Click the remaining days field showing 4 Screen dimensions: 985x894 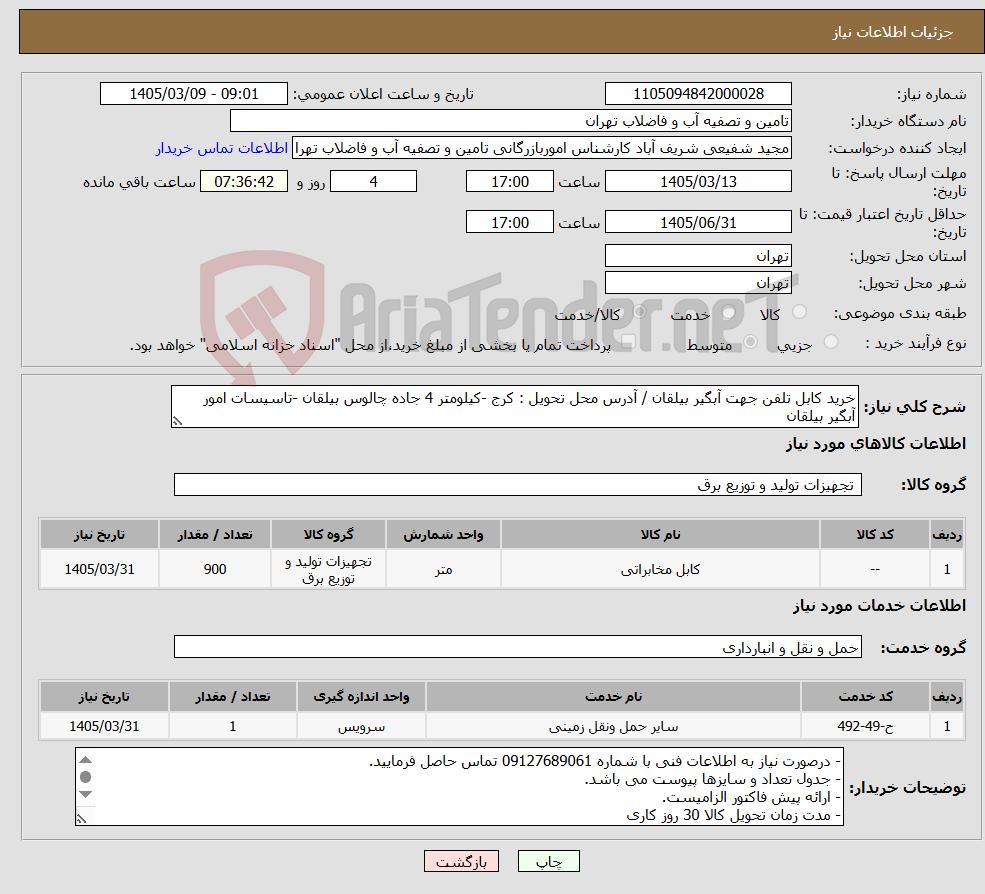pyautogui.click(x=373, y=182)
